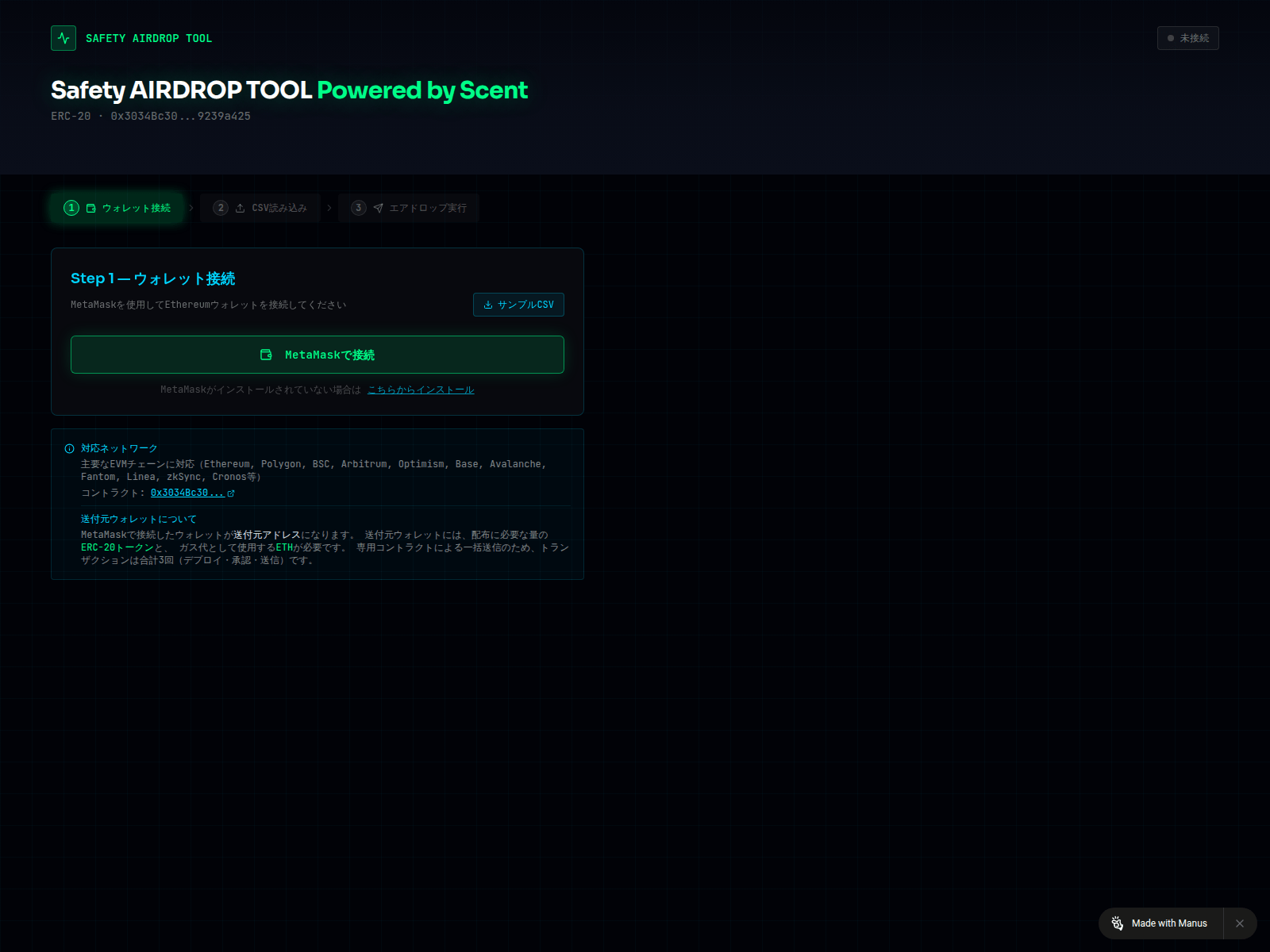The width and height of the screenshot is (1270, 952).
Task: Click the 未接続 connection status badge
Action: [x=1187, y=38]
